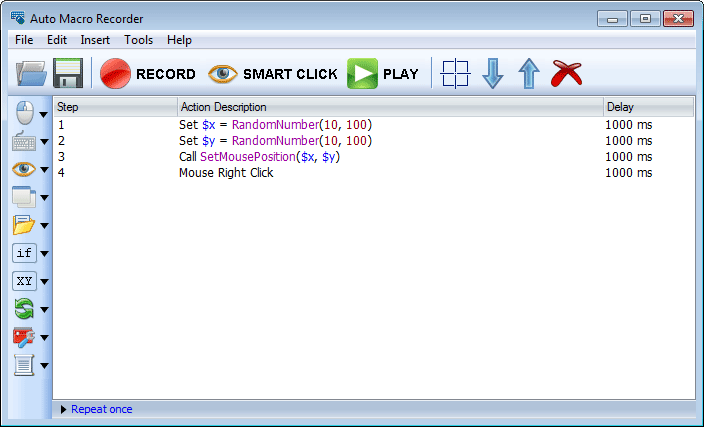704x427 pixels.
Task: Click the Save floppy disk icon
Action: point(68,73)
